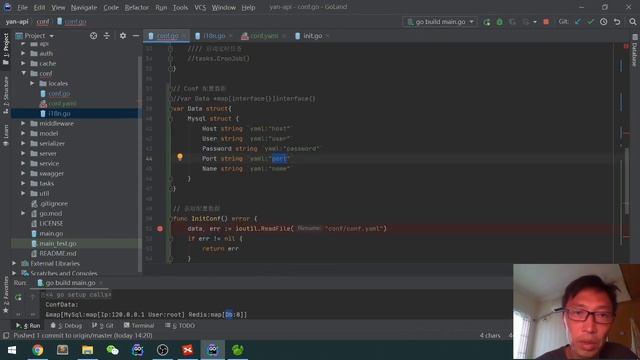Select README.md in the project tree
The height and width of the screenshot is (360, 640).
(58, 253)
